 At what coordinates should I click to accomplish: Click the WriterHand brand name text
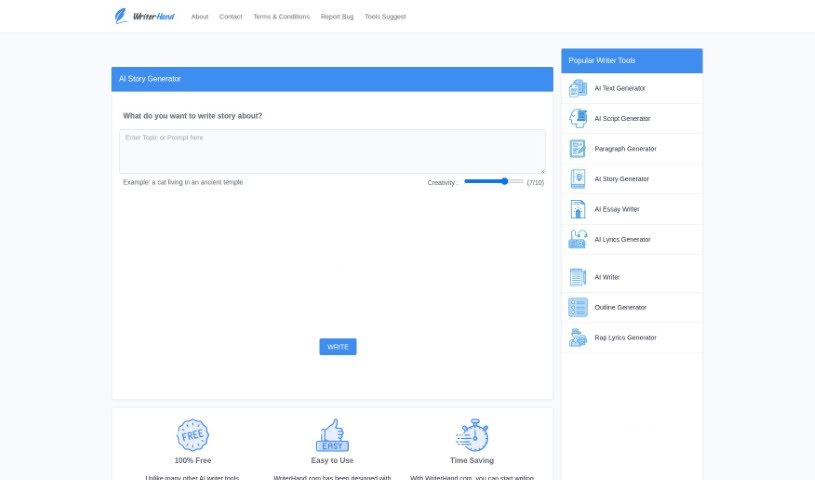(x=153, y=17)
